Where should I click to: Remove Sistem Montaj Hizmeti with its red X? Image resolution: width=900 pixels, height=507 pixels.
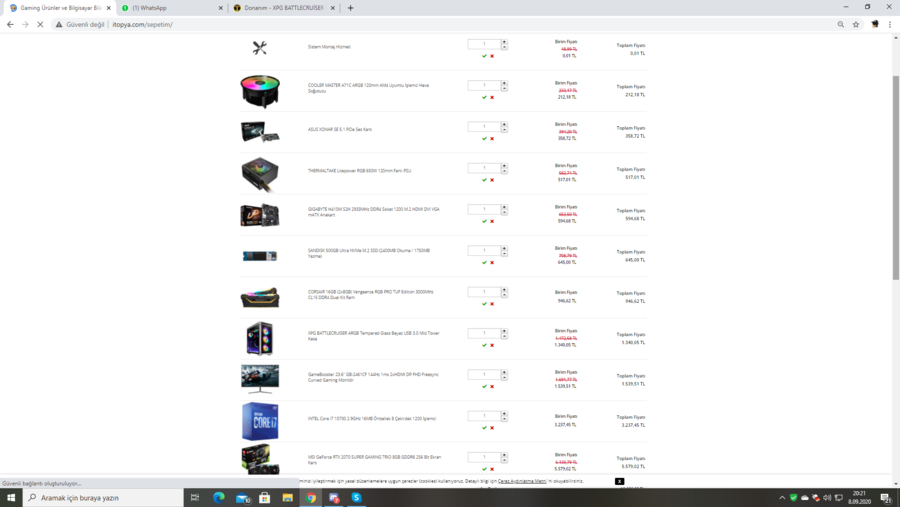coord(492,56)
